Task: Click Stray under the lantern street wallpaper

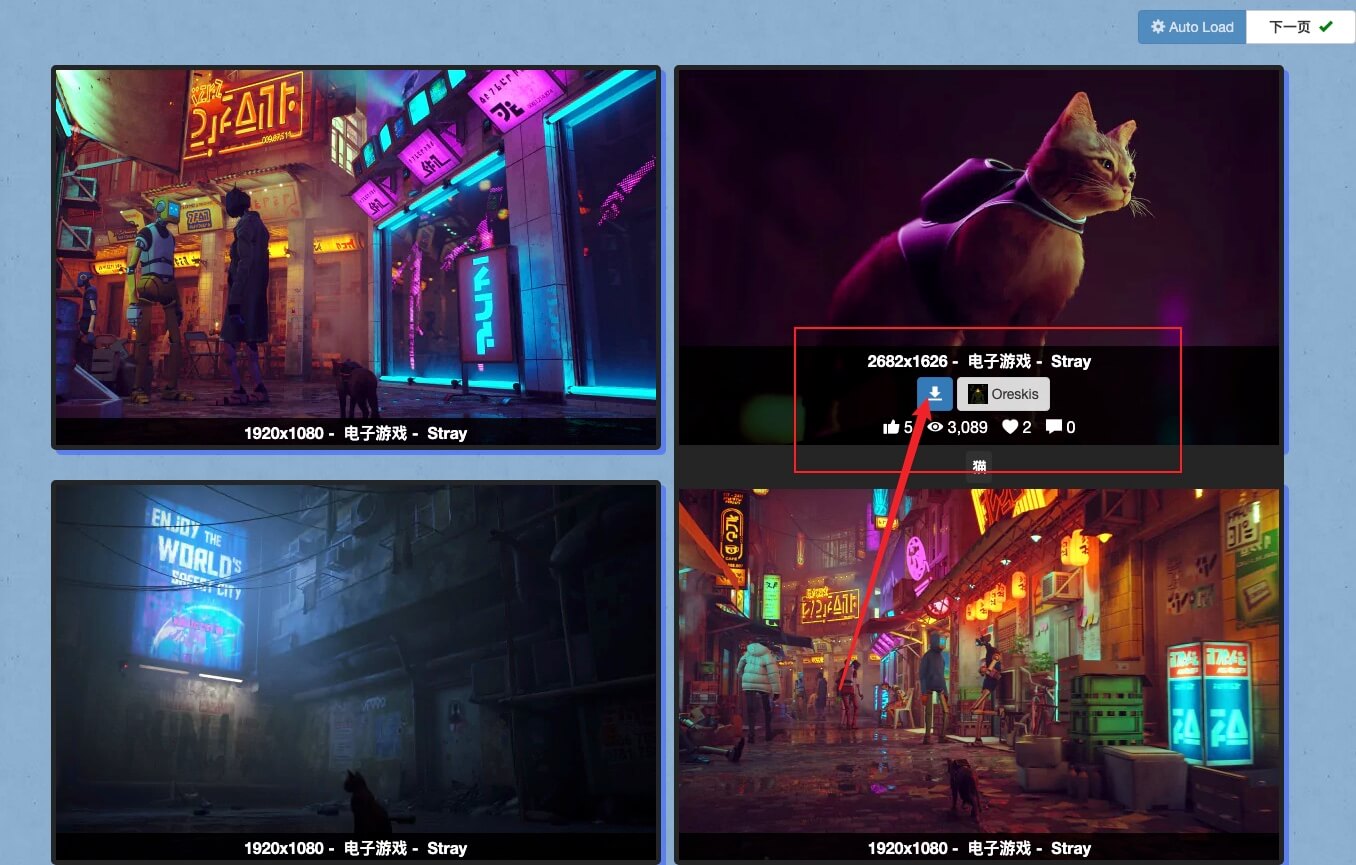Action: click(x=1071, y=848)
